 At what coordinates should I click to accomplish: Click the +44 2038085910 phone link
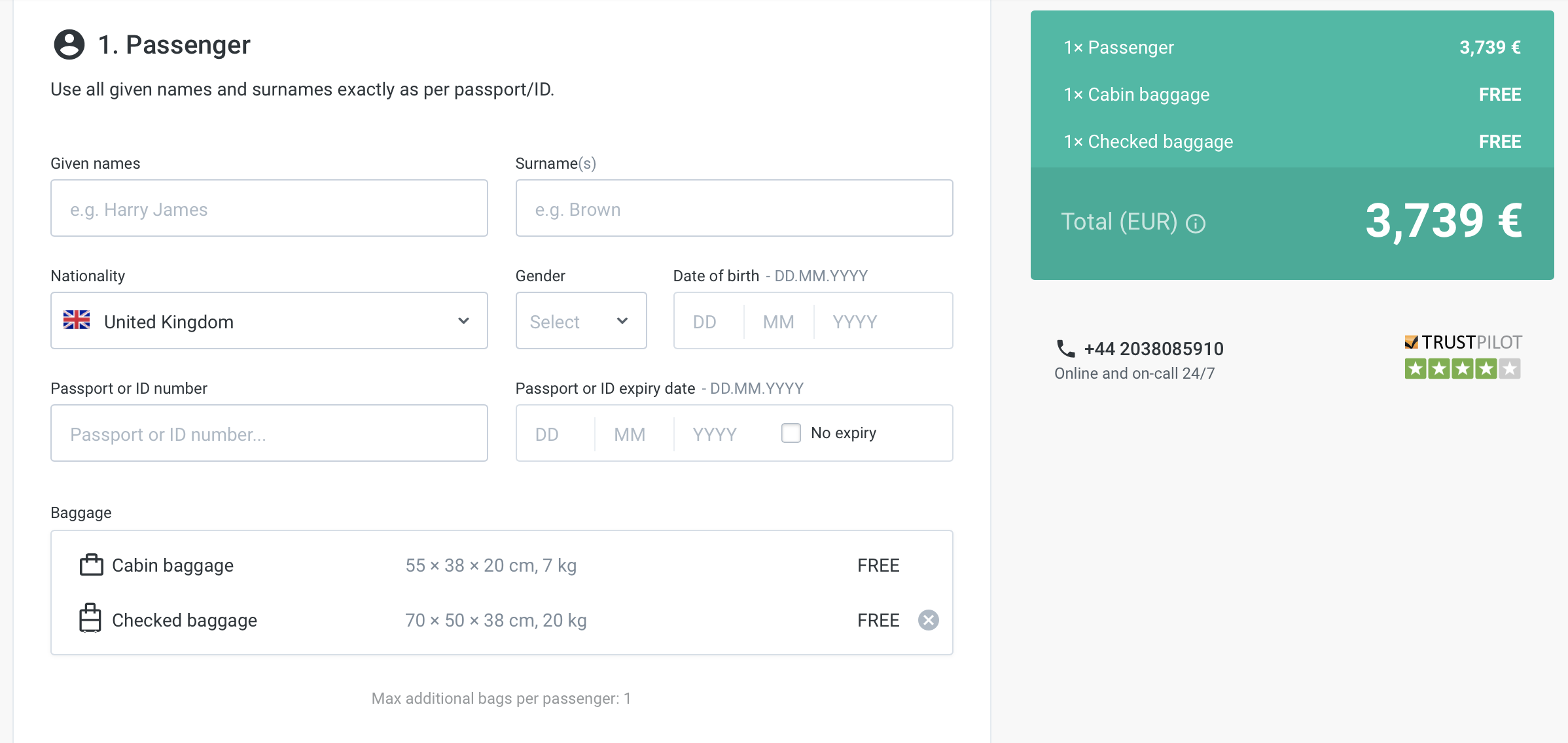(1153, 349)
